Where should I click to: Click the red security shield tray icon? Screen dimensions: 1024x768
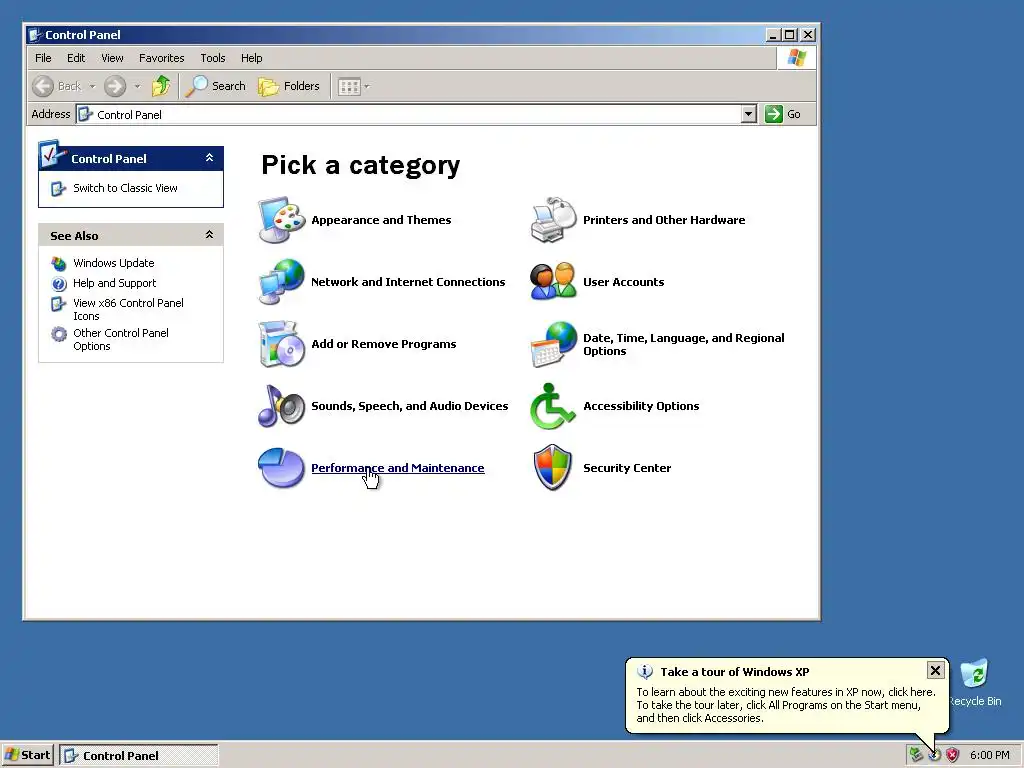tap(953, 755)
